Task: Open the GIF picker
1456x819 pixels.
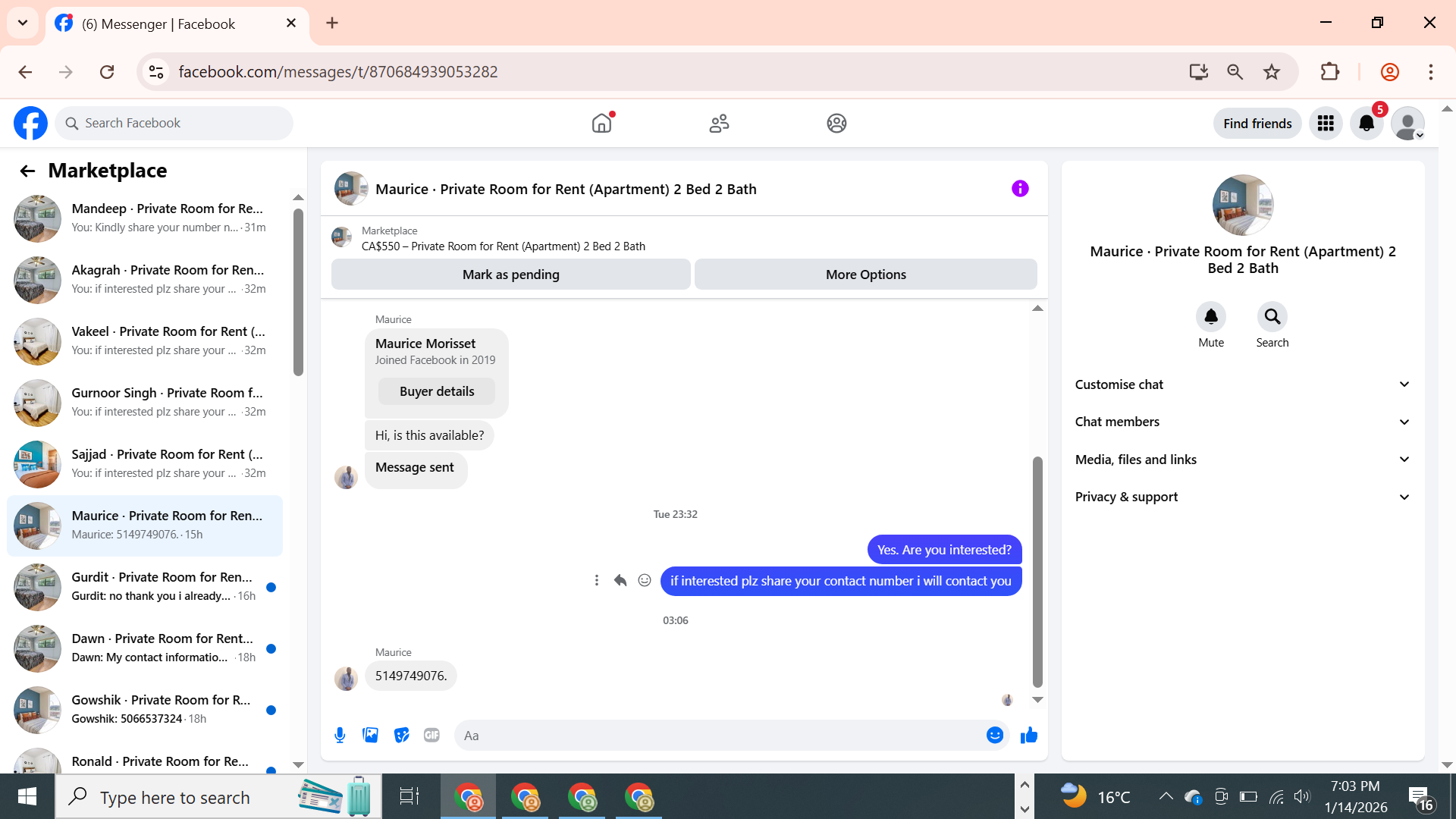Action: pos(431,735)
